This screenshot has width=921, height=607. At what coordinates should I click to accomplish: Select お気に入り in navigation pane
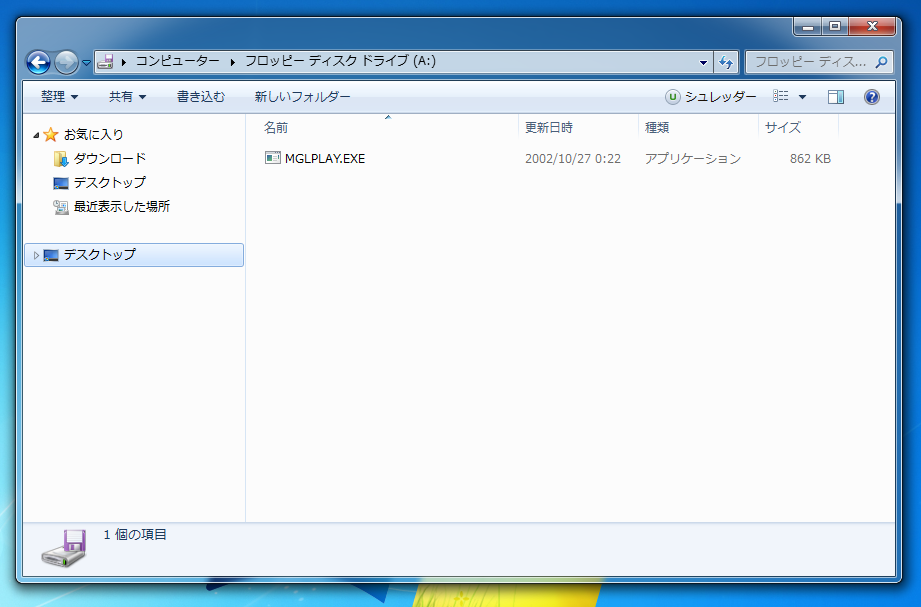[x=93, y=135]
